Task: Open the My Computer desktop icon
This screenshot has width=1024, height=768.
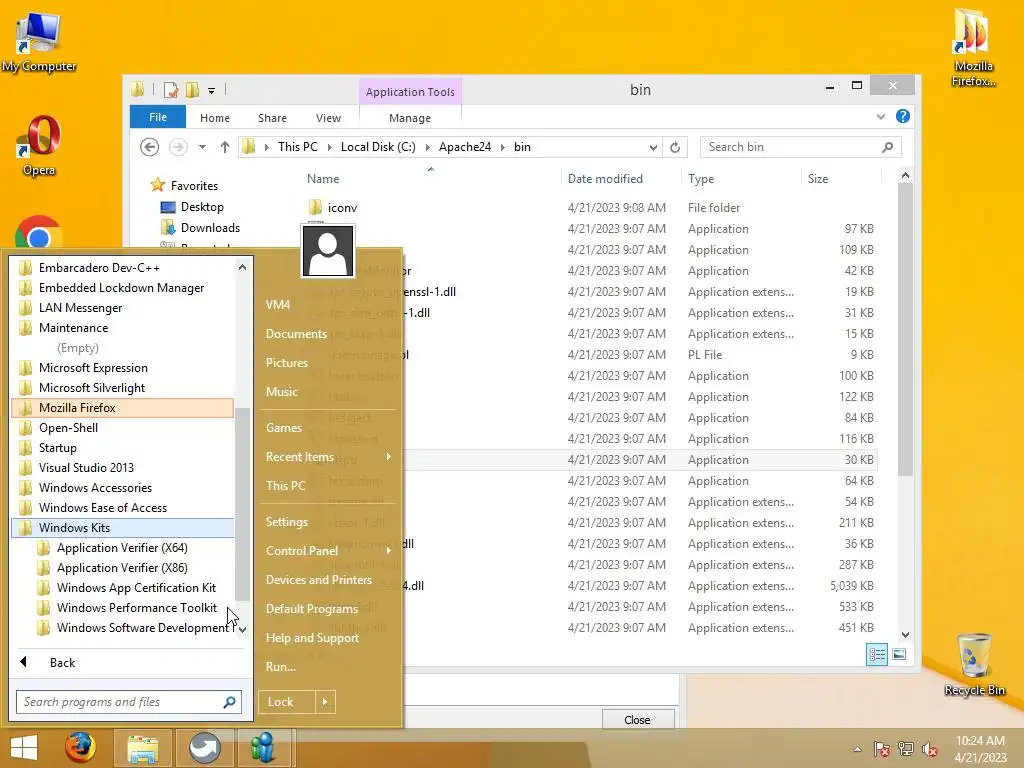Action: point(39,42)
